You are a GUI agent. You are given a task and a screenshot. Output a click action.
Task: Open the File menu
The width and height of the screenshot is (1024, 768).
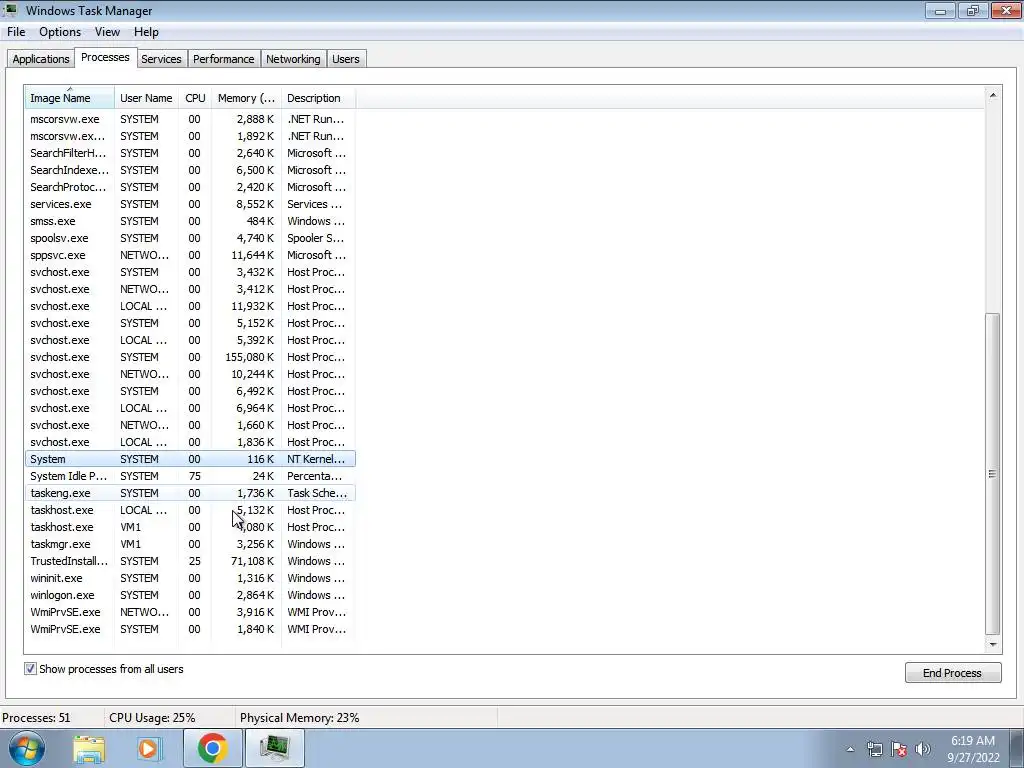(x=16, y=32)
